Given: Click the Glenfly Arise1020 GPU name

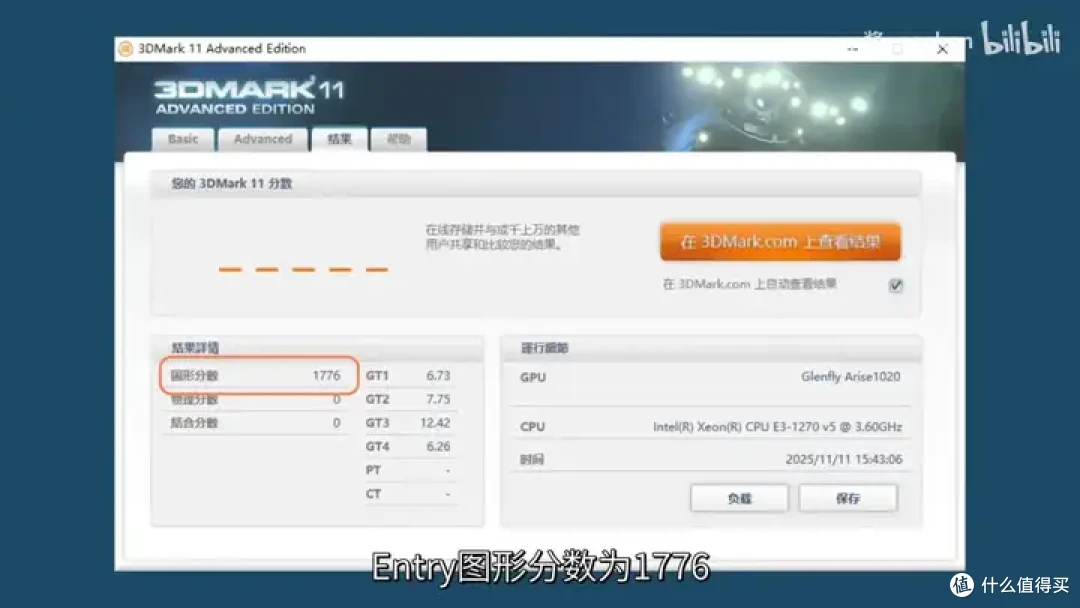Looking at the screenshot, I should (850, 377).
